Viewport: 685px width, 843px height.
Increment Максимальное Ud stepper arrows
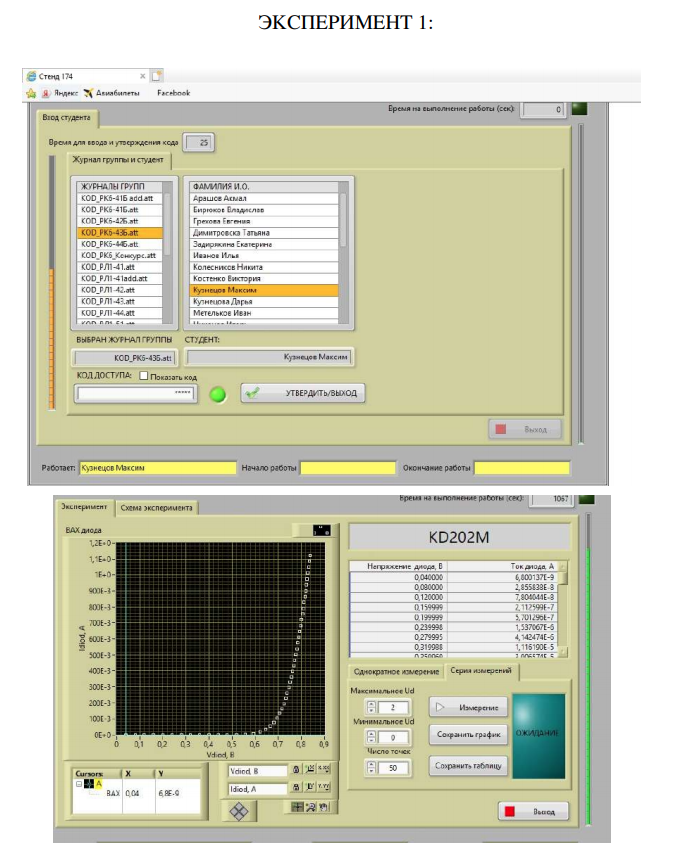click(x=371, y=704)
